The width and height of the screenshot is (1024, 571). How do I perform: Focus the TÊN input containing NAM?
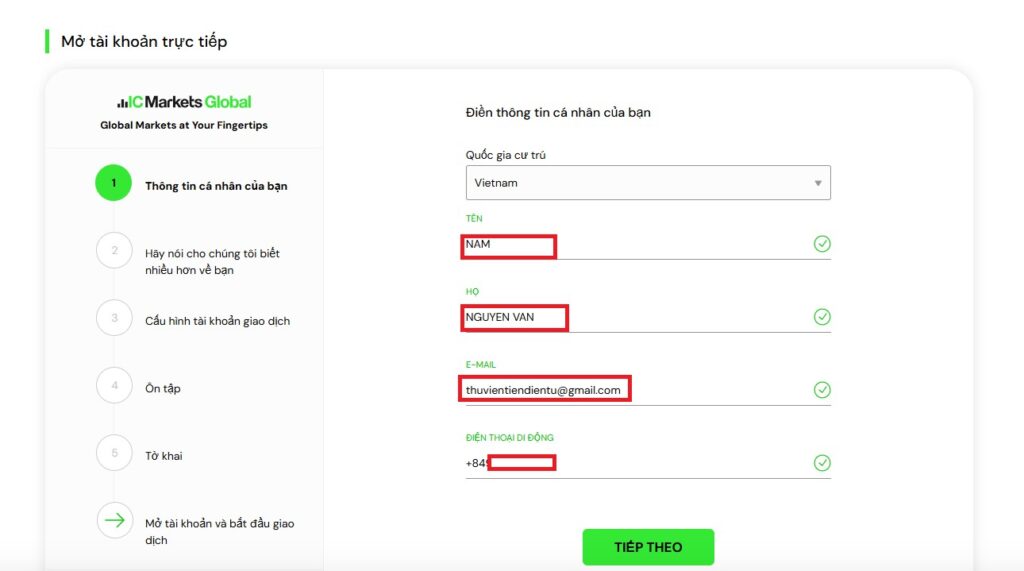(640, 245)
